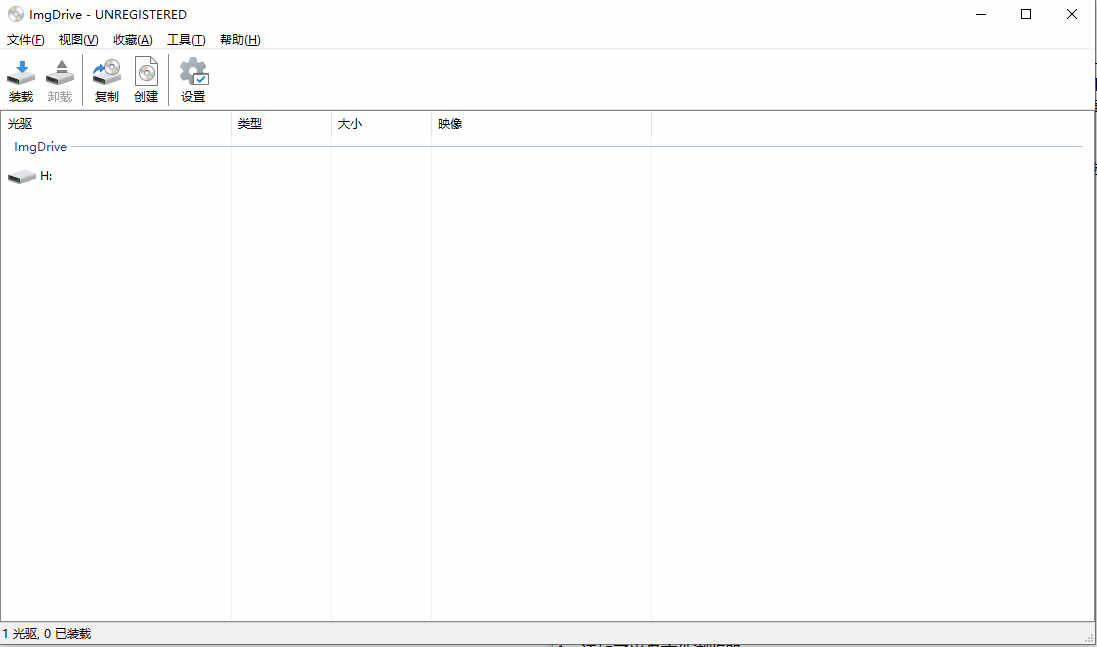
Task: Collapse the ImgDrive group header
Action: [41, 147]
